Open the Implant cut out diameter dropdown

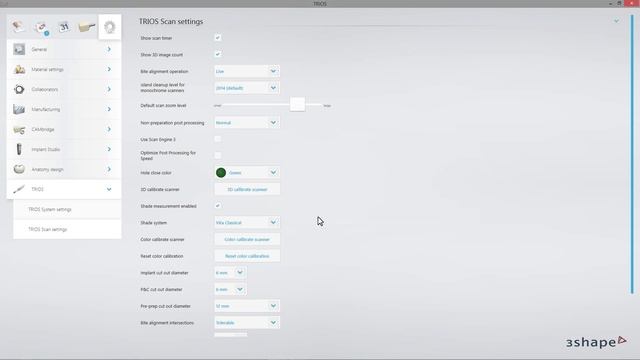tap(230, 272)
